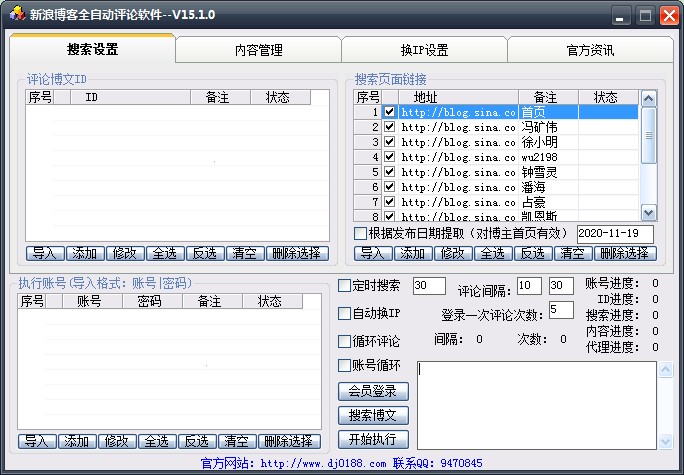Click inside the log output text area

tap(537, 405)
